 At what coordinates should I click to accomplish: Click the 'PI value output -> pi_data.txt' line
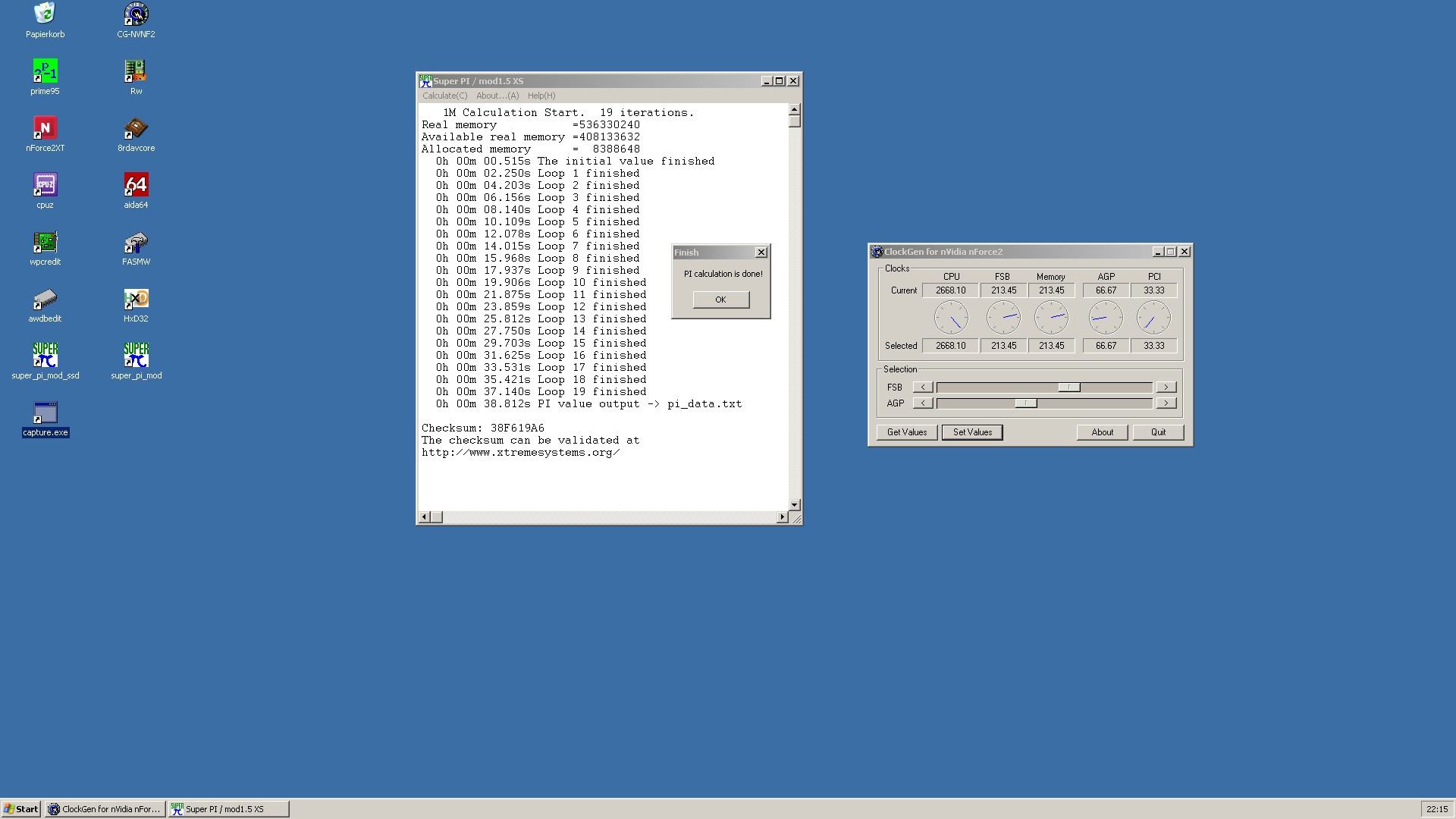588,404
